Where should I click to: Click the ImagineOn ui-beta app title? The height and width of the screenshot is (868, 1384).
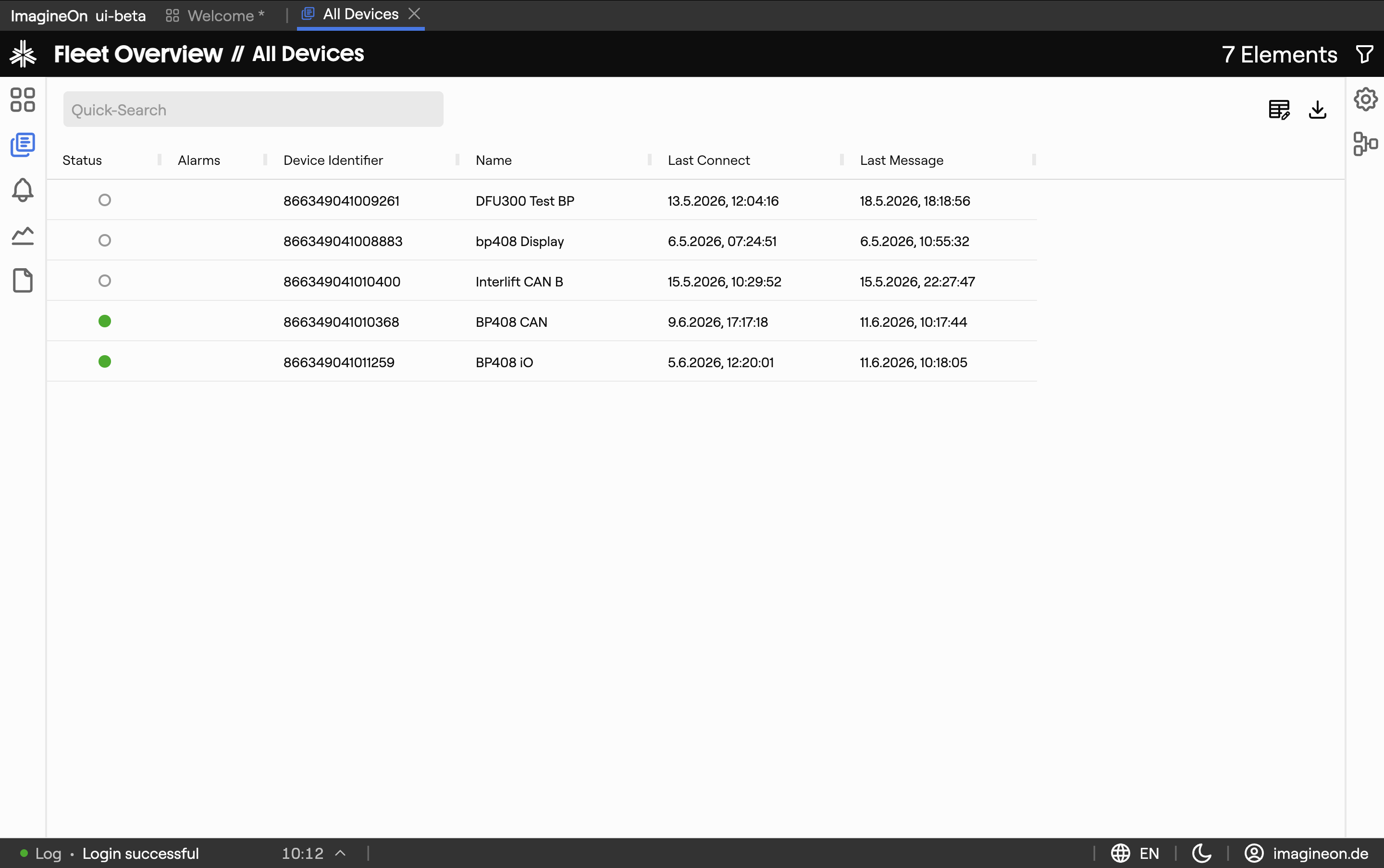78,15
